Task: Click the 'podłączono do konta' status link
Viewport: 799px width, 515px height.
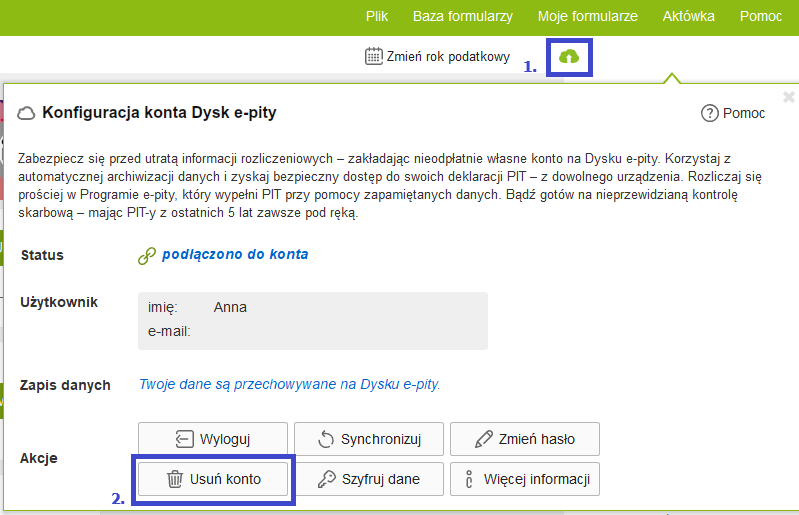Action: click(x=235, y=254)
